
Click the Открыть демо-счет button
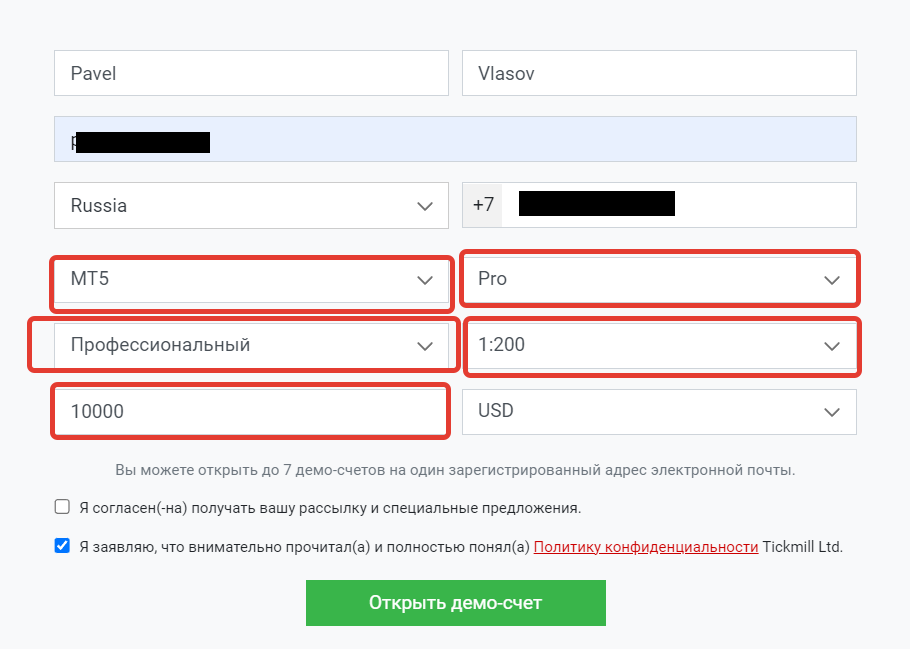pyautogui.click(x=456, y=603)
